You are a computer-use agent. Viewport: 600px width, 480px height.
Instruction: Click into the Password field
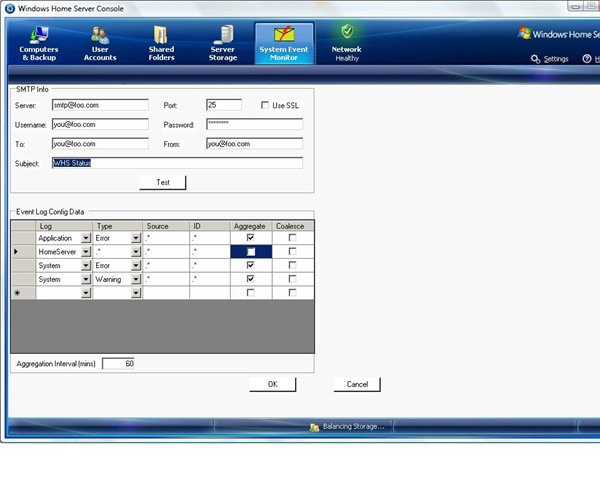click(x=254, y=124)
